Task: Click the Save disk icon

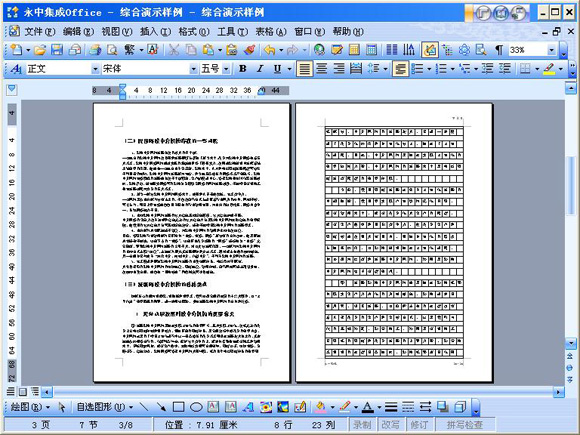Action: point(57,50)
